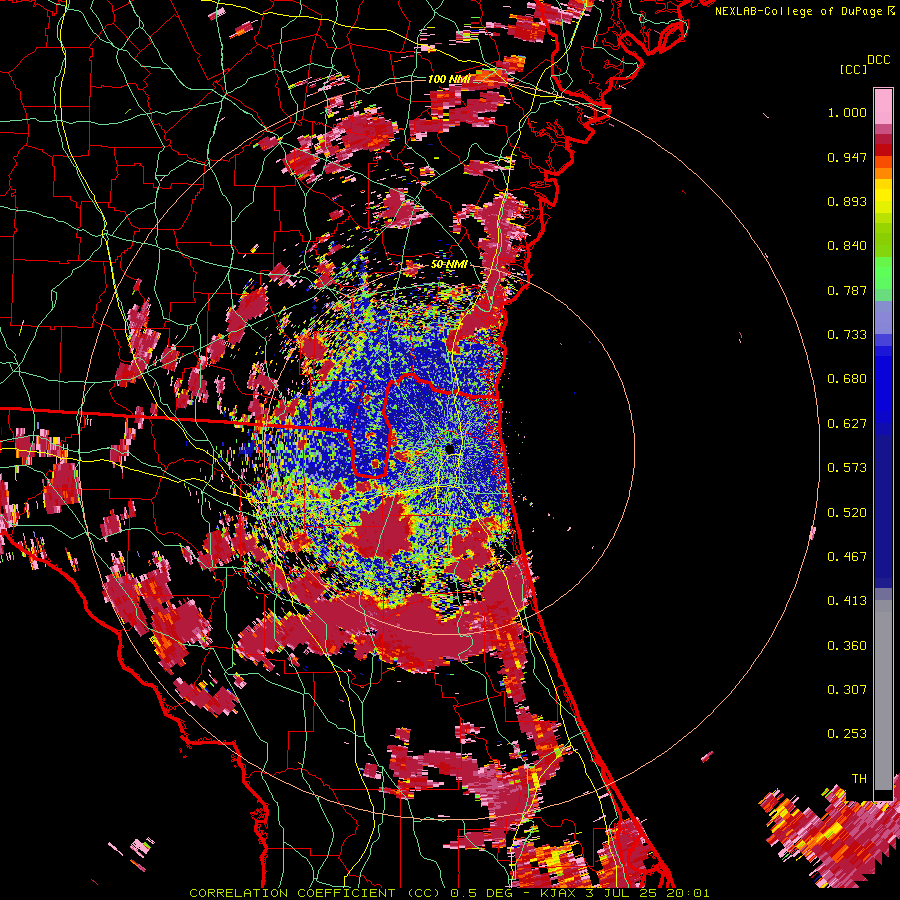The width and height of the screenshot is (900, 900).
Task: Click the 0.520 color bar value
Action: pyautogui.click(x=847, y=513)
